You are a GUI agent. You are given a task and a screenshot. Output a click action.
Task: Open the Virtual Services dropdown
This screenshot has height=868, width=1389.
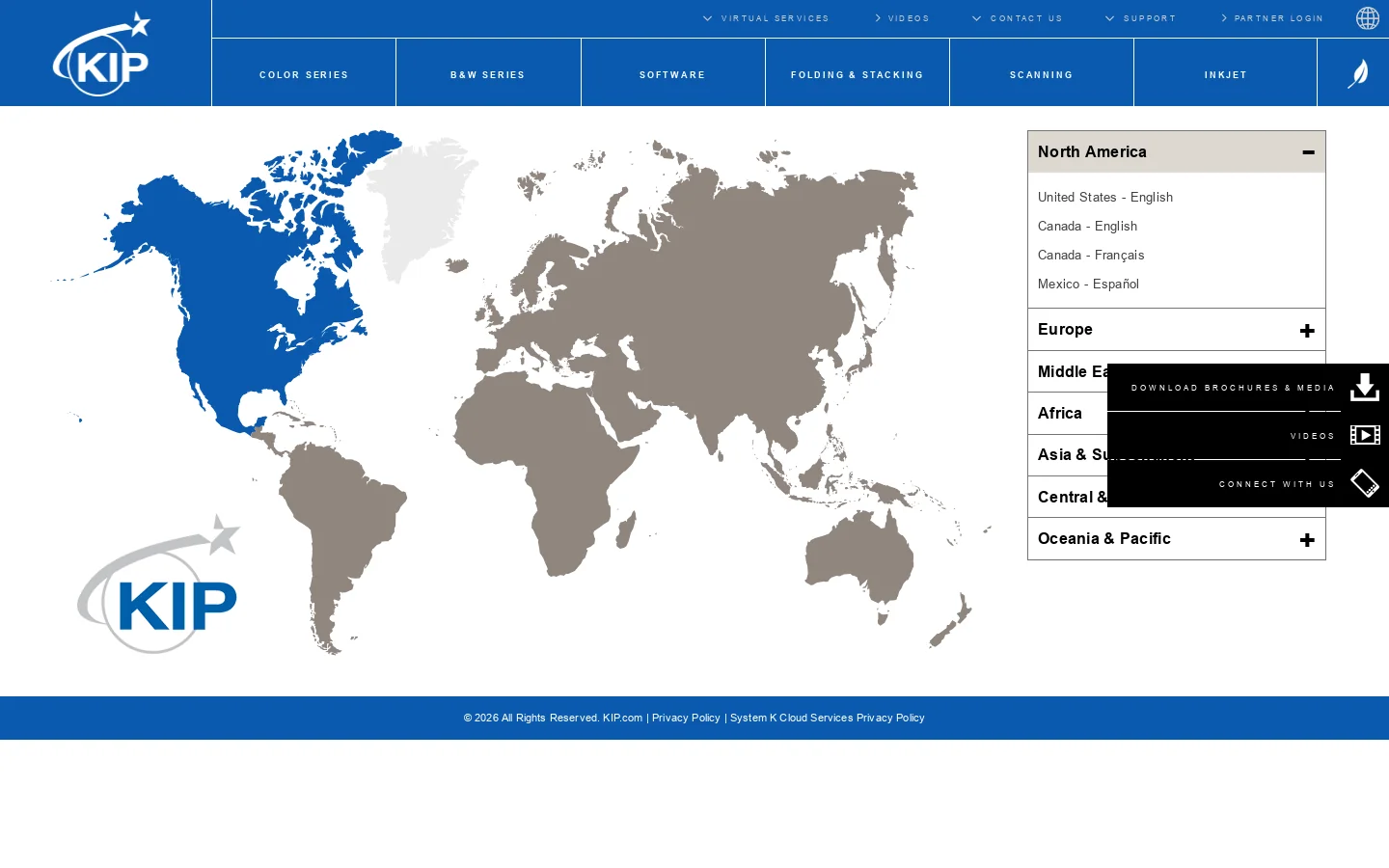point(766,18)
